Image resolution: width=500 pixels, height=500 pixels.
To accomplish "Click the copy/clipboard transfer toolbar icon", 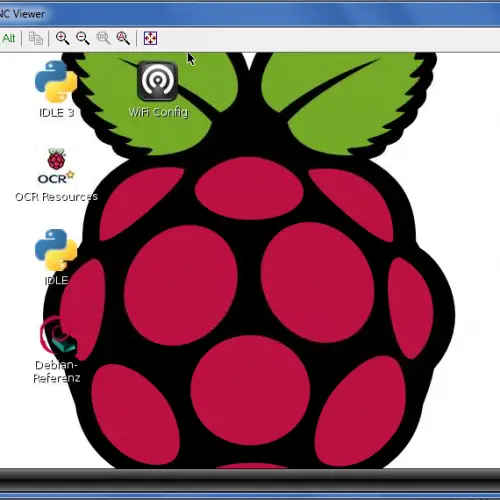I will [35, 38].
